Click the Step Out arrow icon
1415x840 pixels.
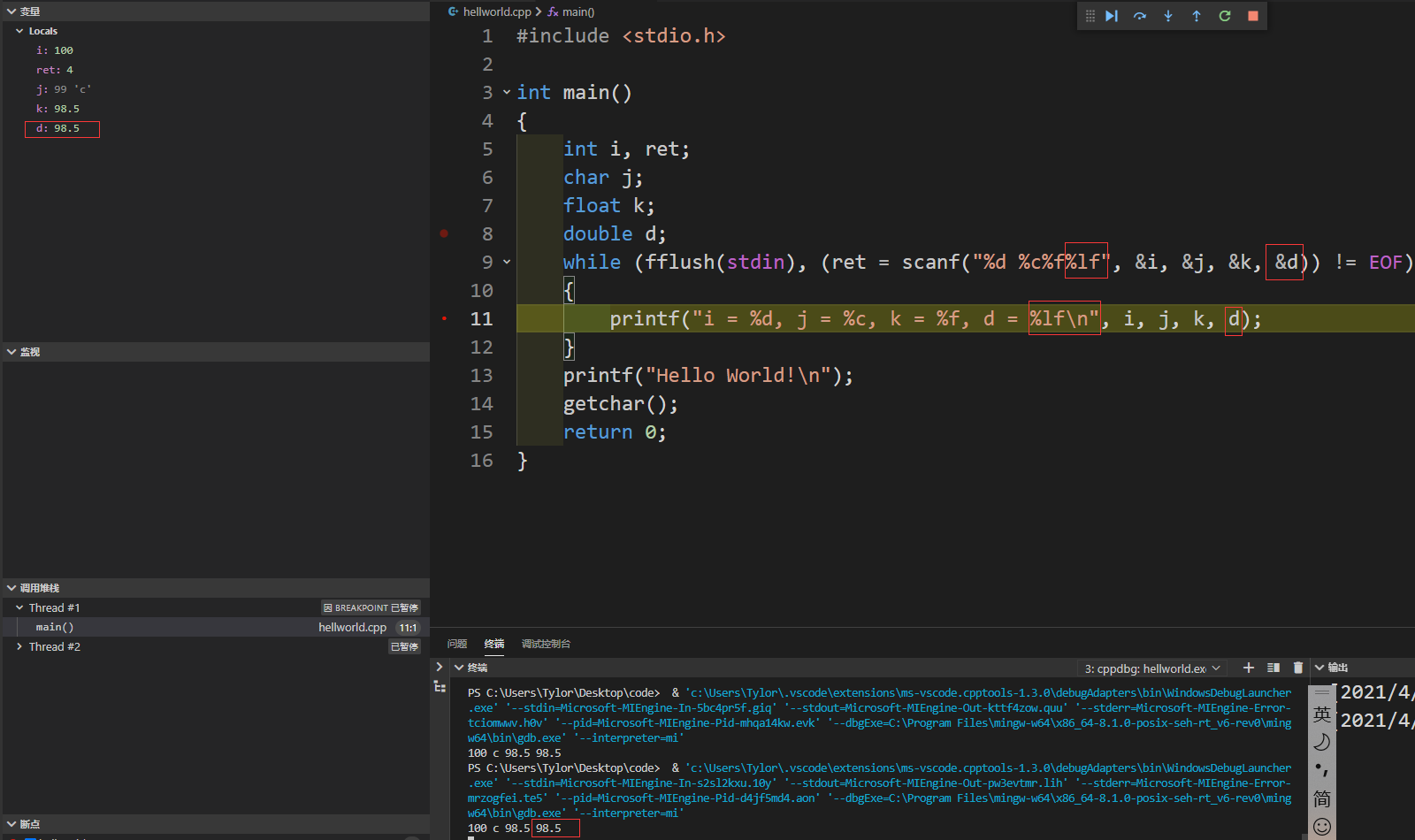1197,16
